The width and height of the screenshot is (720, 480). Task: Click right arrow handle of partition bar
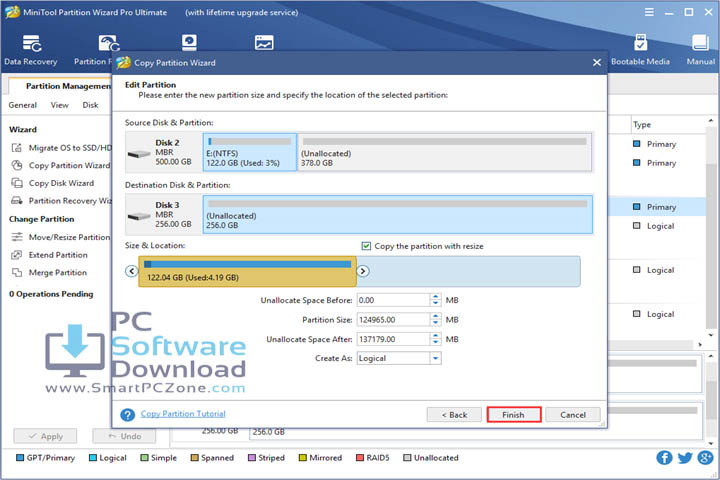point(363,271)
